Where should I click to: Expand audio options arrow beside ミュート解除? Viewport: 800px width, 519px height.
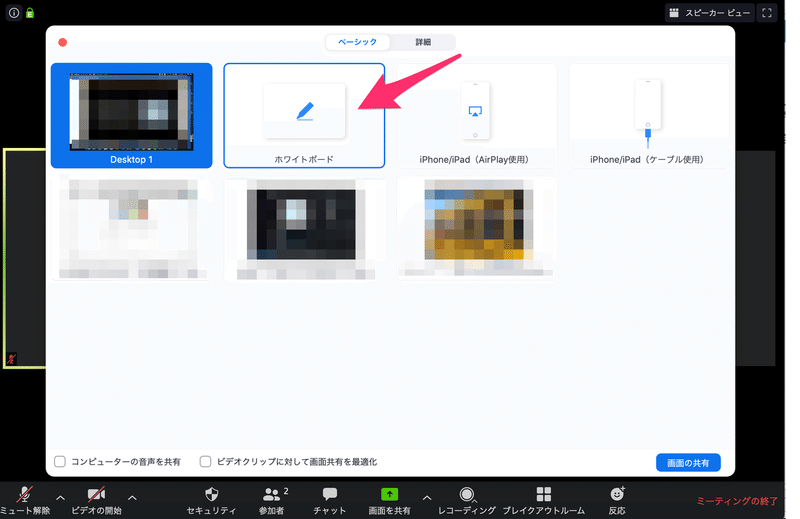(x=60, y=498)
